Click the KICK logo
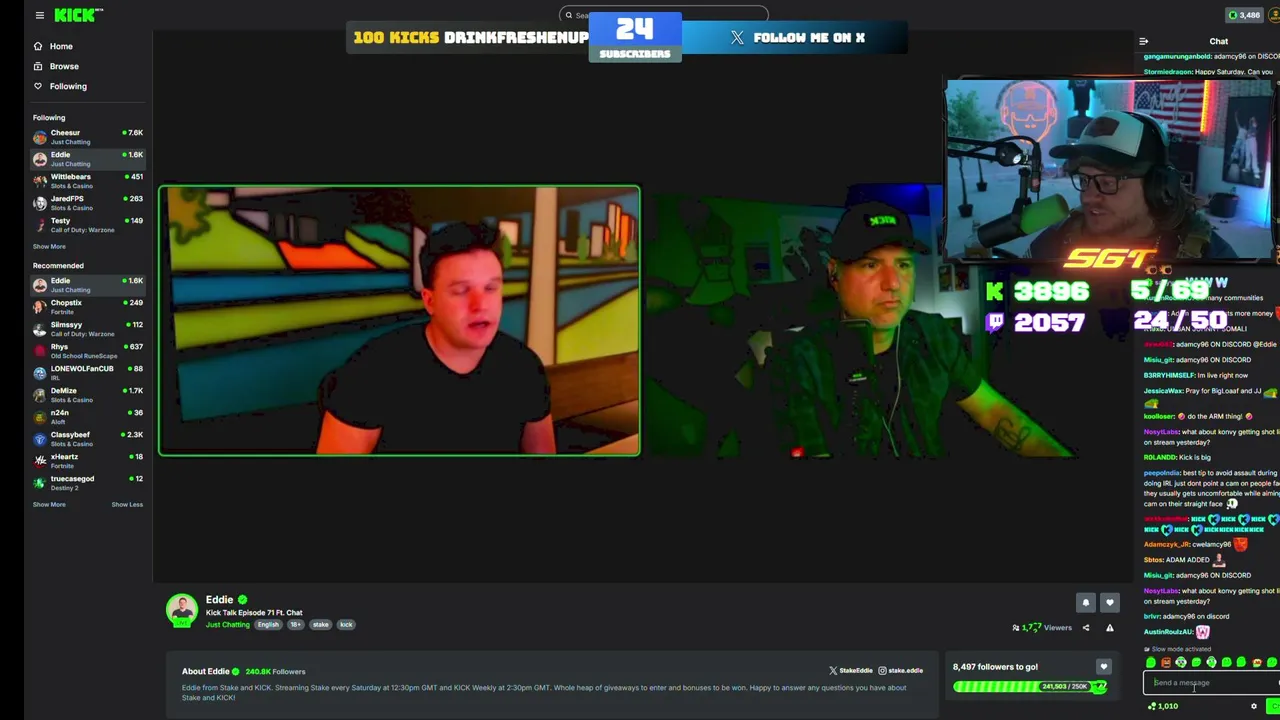 pos(77,15)
